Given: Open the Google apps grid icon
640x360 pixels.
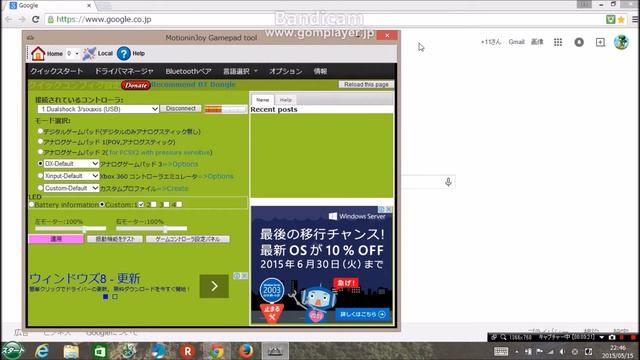Looking at the screenshot, I should coord(558,42).
